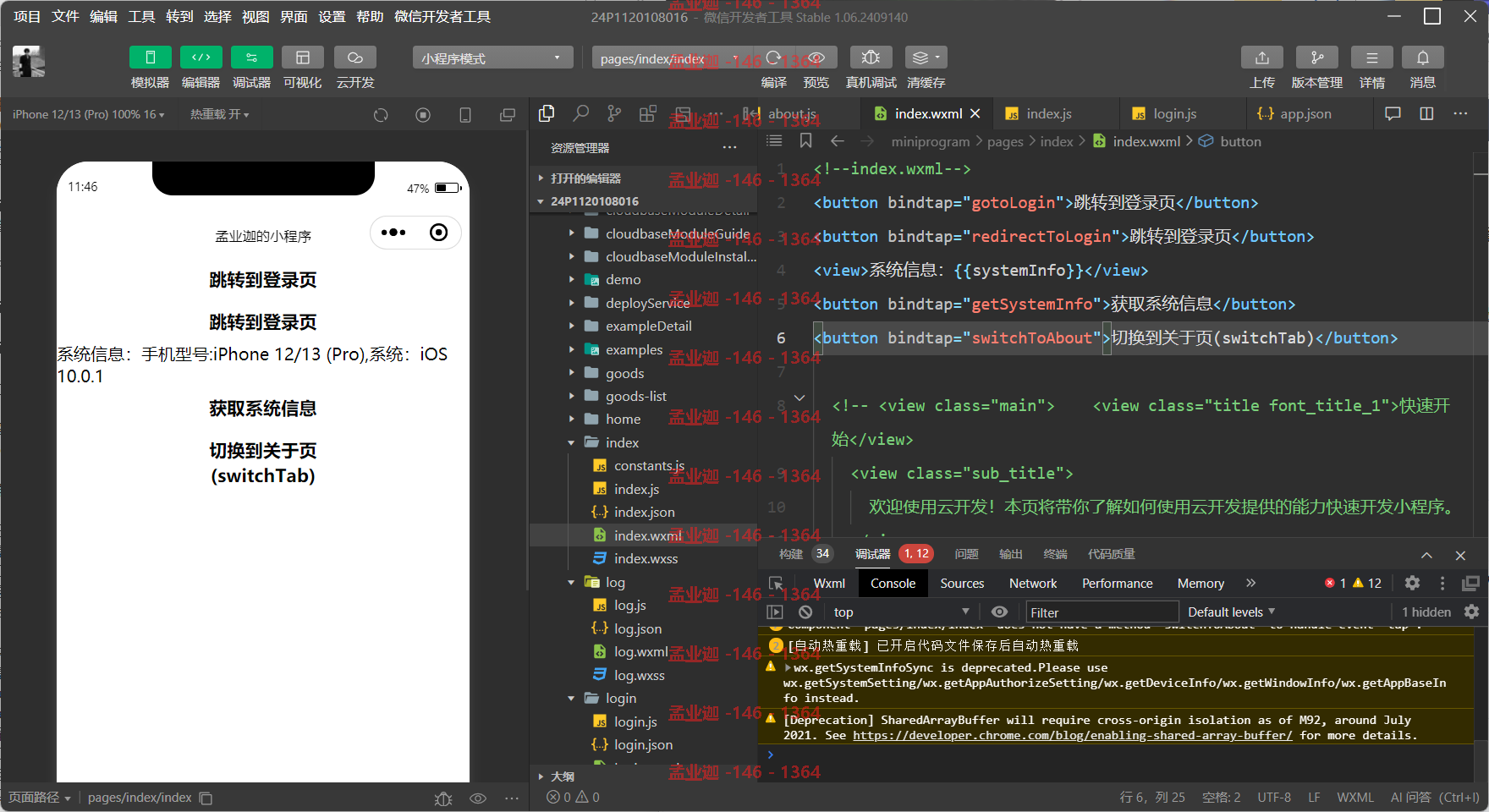Collapse the debugger panel with the up chevron
The width and height of the screenshot is (1489, 812).
[1426, 555]
